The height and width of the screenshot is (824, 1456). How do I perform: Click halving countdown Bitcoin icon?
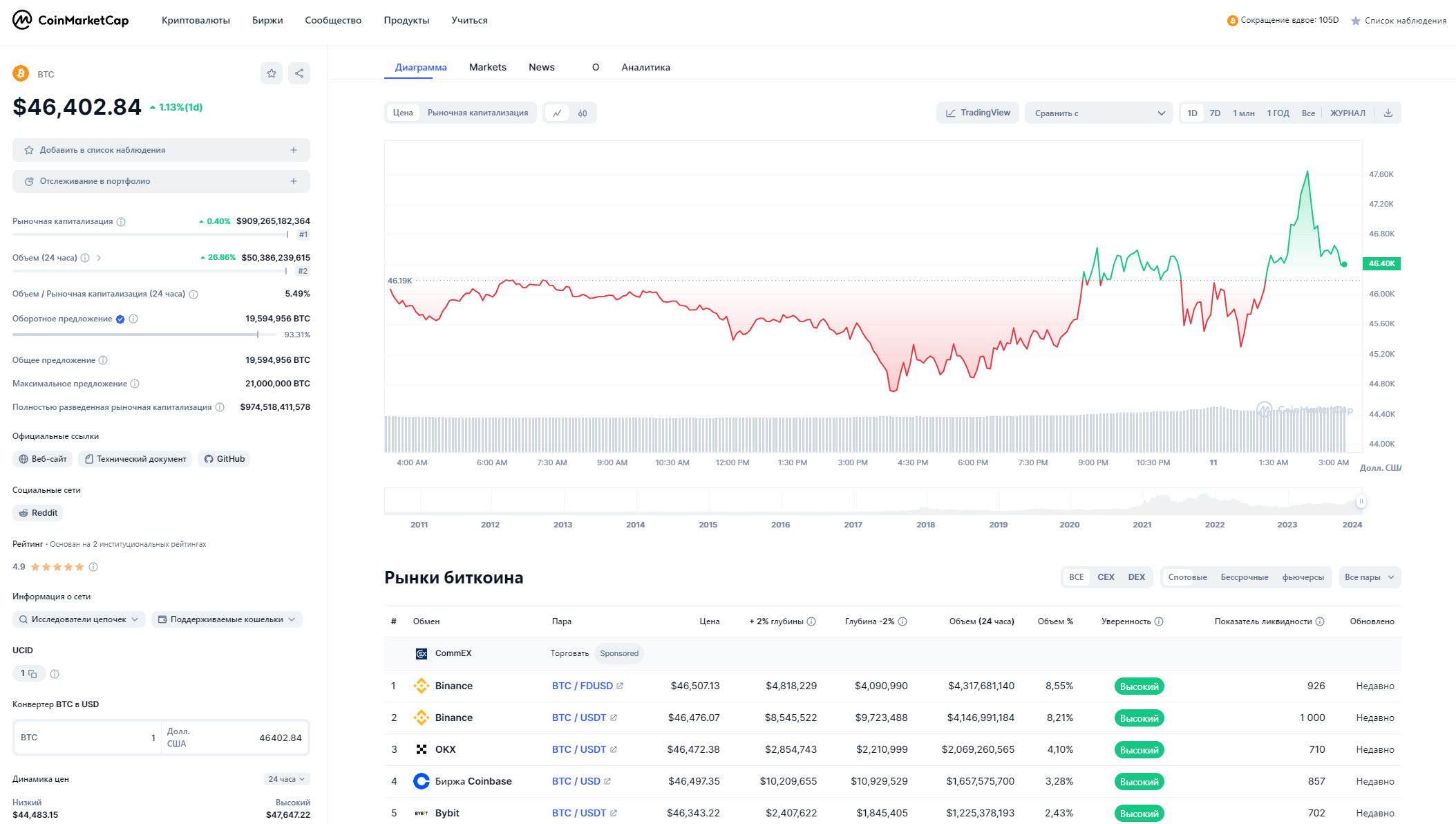pyautogui.click(x=1232, y=21)
